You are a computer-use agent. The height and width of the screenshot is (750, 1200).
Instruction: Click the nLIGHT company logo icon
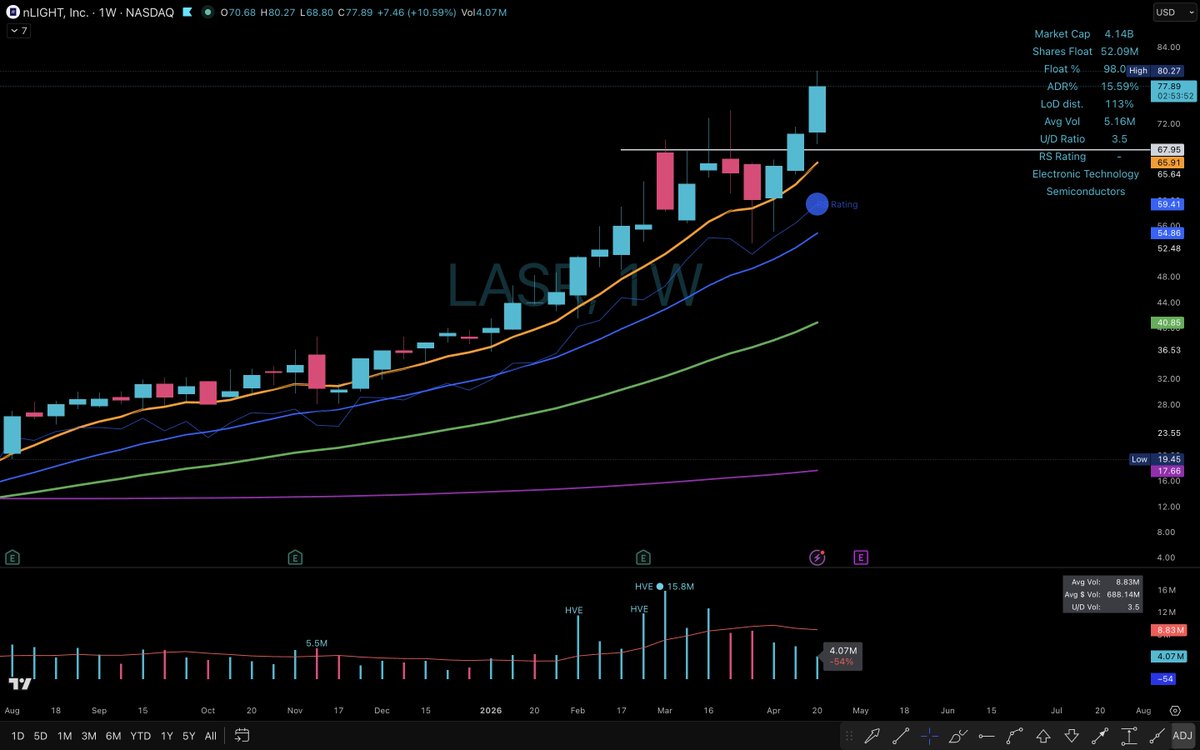[x=15, y=13]
